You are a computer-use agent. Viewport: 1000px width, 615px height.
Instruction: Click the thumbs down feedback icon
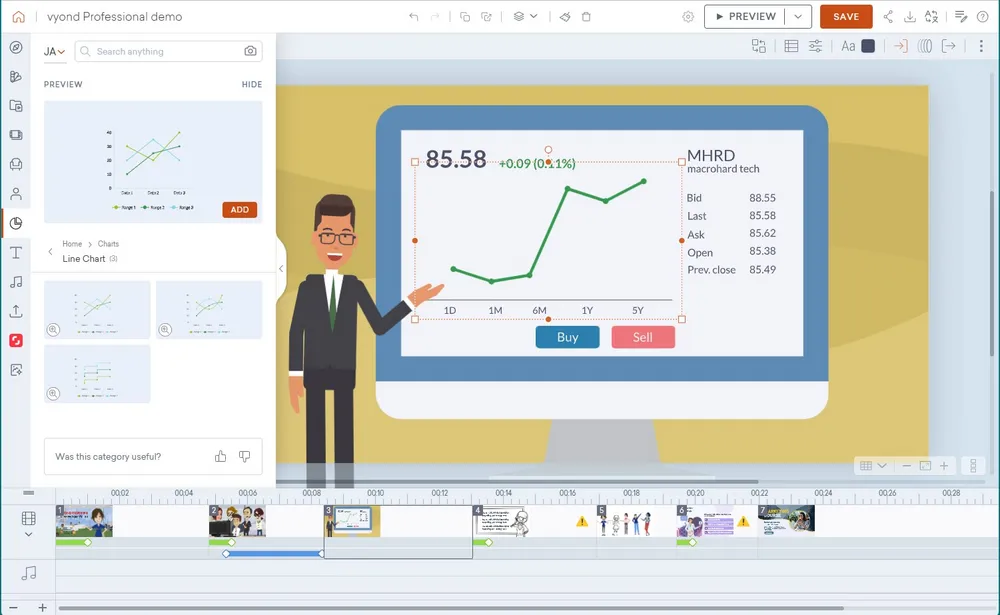244,456
